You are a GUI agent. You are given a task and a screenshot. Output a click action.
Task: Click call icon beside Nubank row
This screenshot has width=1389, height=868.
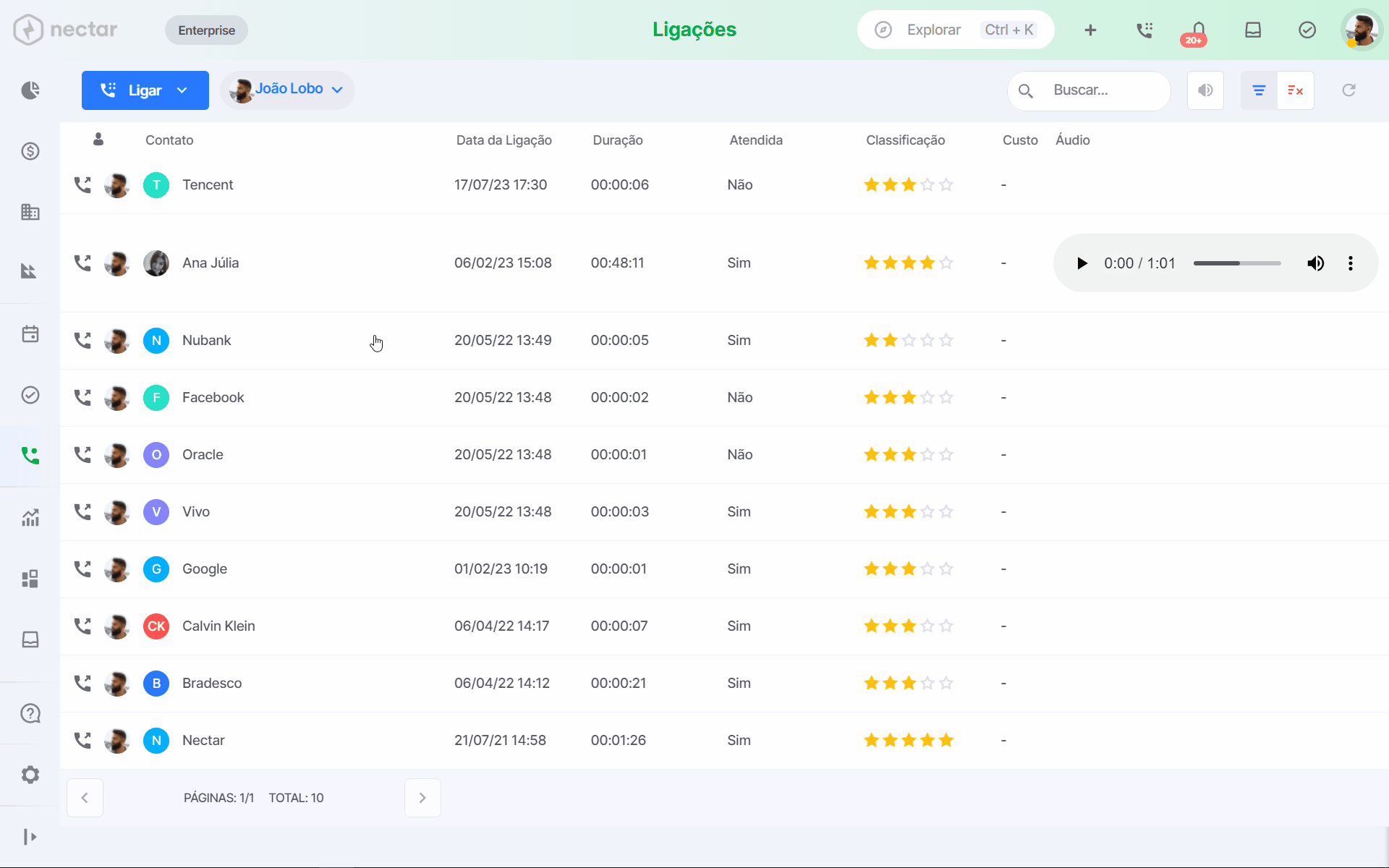(82, 340)
